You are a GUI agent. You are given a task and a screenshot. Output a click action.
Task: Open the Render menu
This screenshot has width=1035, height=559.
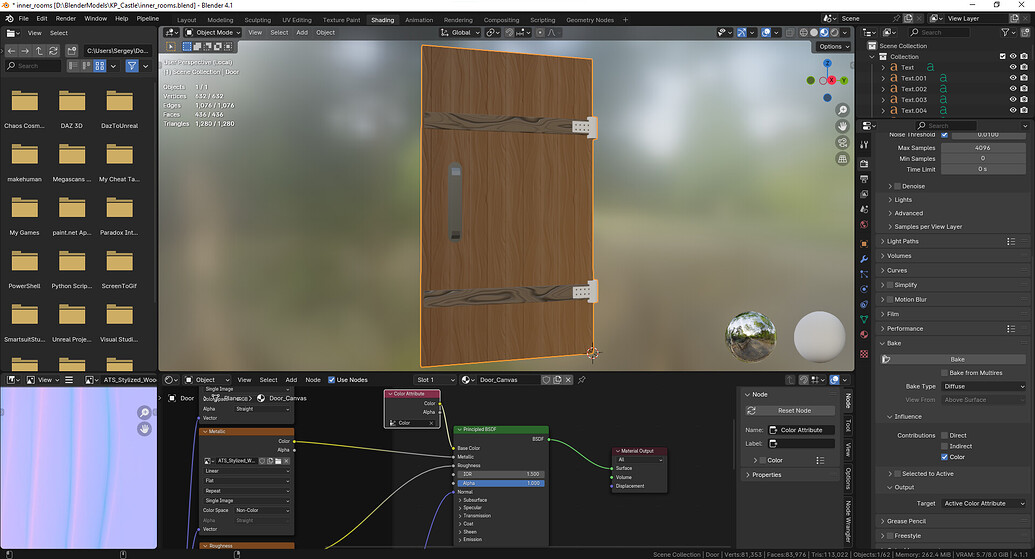65,18
